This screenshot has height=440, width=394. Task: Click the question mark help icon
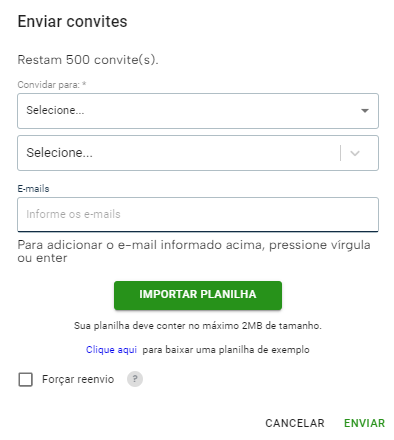(135, 379)
